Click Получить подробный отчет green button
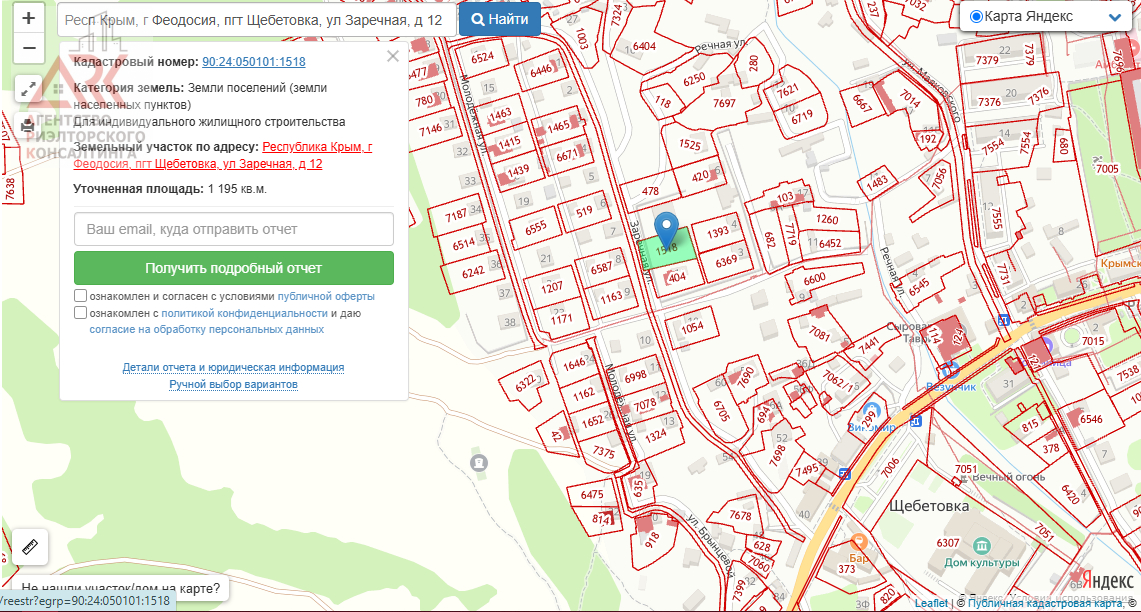 pyautogui.click(x=233, y=268)
